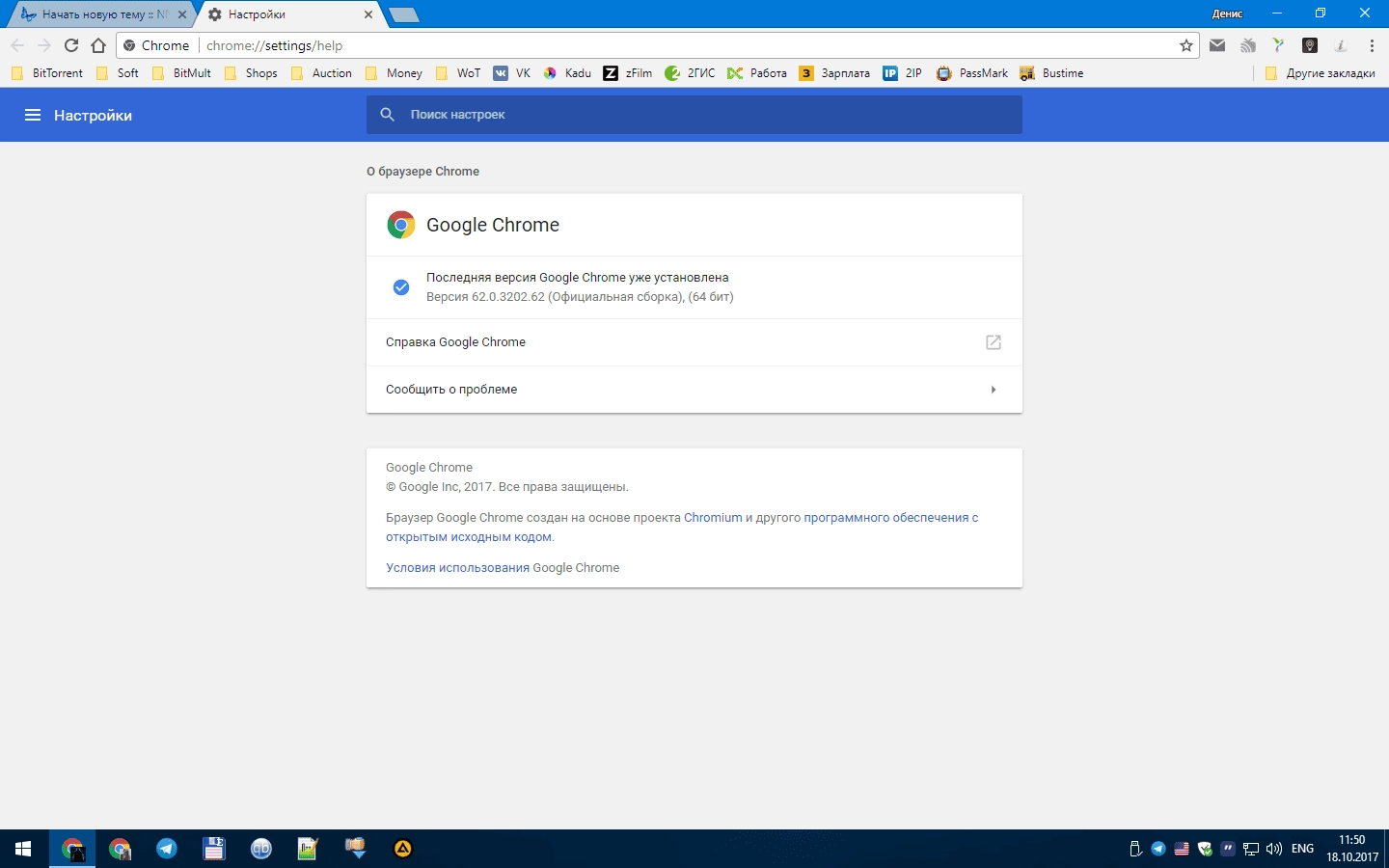Open the AIMP icon in the taskbar
1389x868 pixels.
[x=403, y=849]
